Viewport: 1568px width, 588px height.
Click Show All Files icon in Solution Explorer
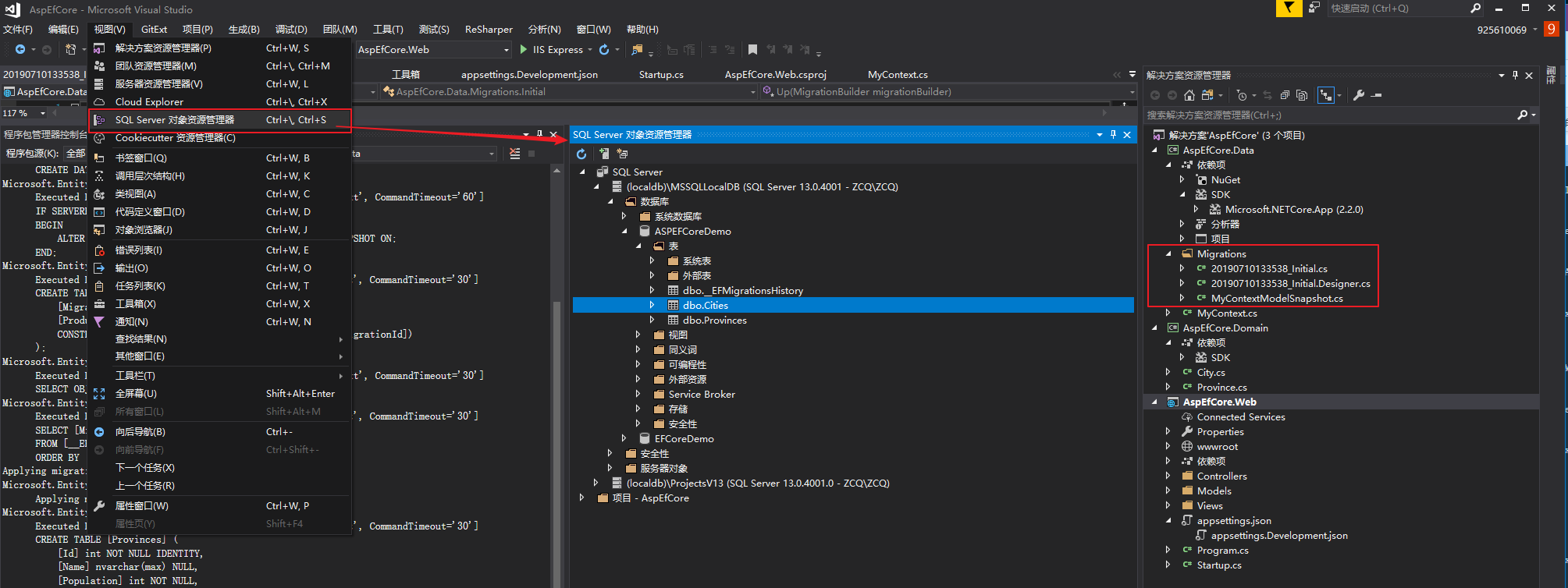[1301, 95]
